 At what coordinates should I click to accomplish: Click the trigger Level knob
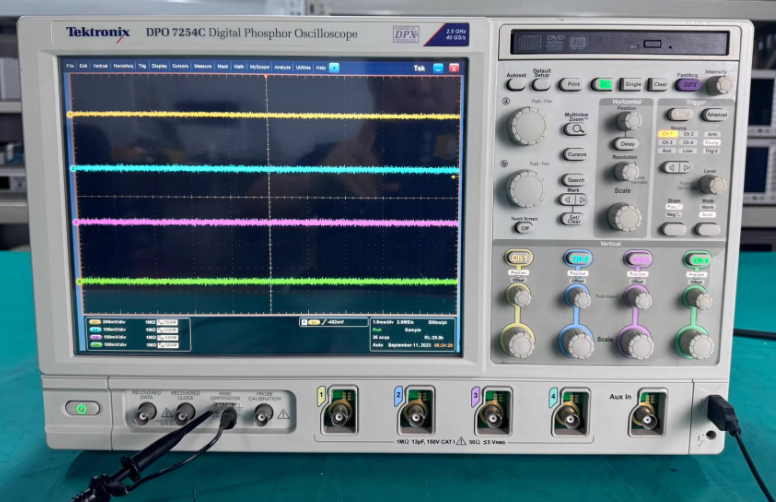coord(713,185)
